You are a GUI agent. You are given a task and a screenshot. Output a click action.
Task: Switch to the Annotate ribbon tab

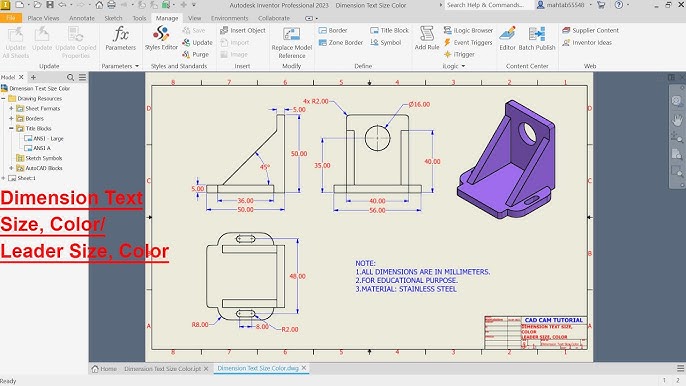[x=82, y=18]
